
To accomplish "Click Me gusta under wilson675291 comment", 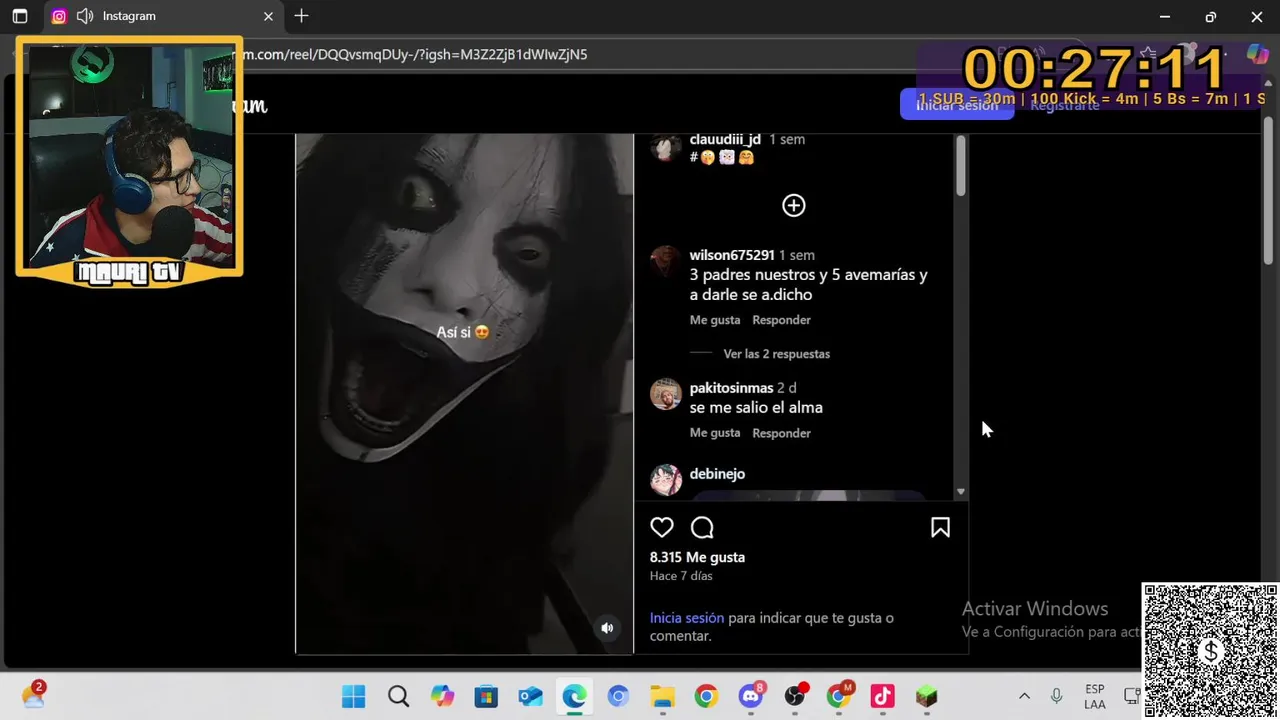I will (x=715, y=320).
